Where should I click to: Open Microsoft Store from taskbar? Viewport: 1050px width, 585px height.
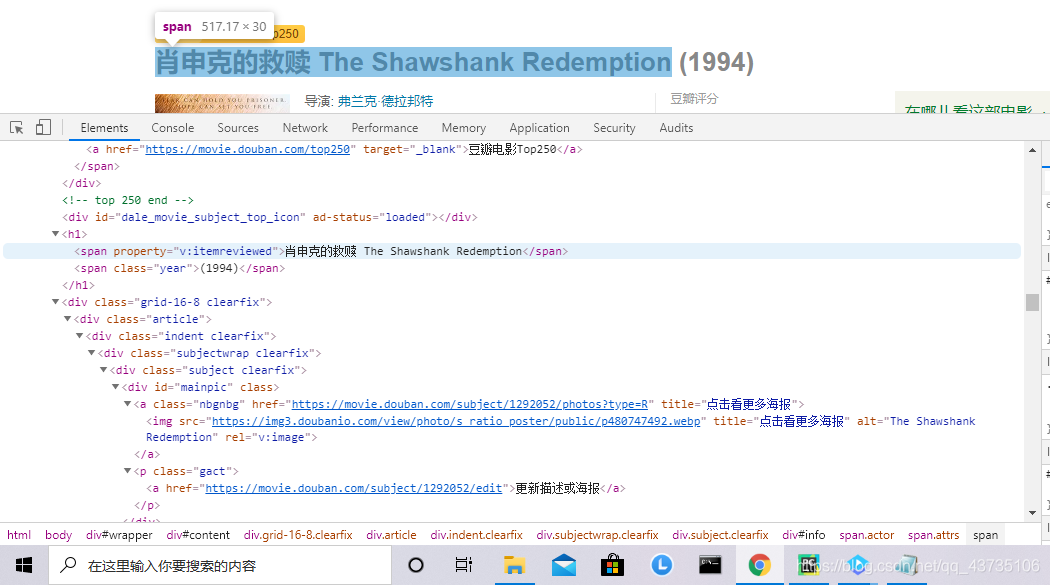click(x=613, y=566)
